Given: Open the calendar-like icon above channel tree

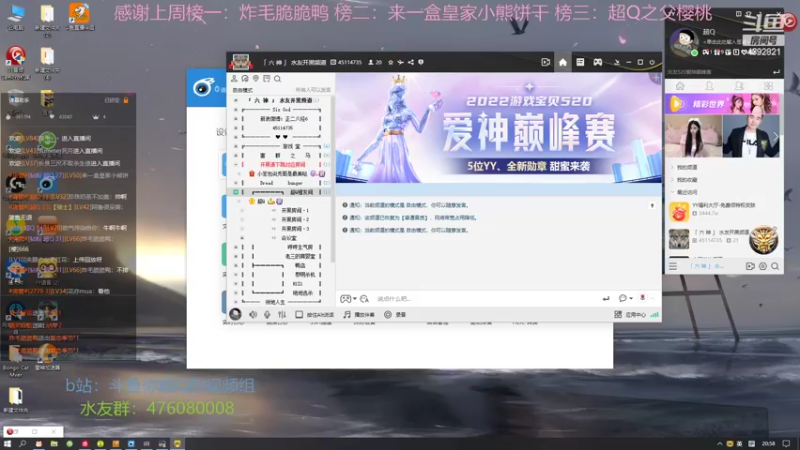Looking at the screenshot, I should coord(266,79).
